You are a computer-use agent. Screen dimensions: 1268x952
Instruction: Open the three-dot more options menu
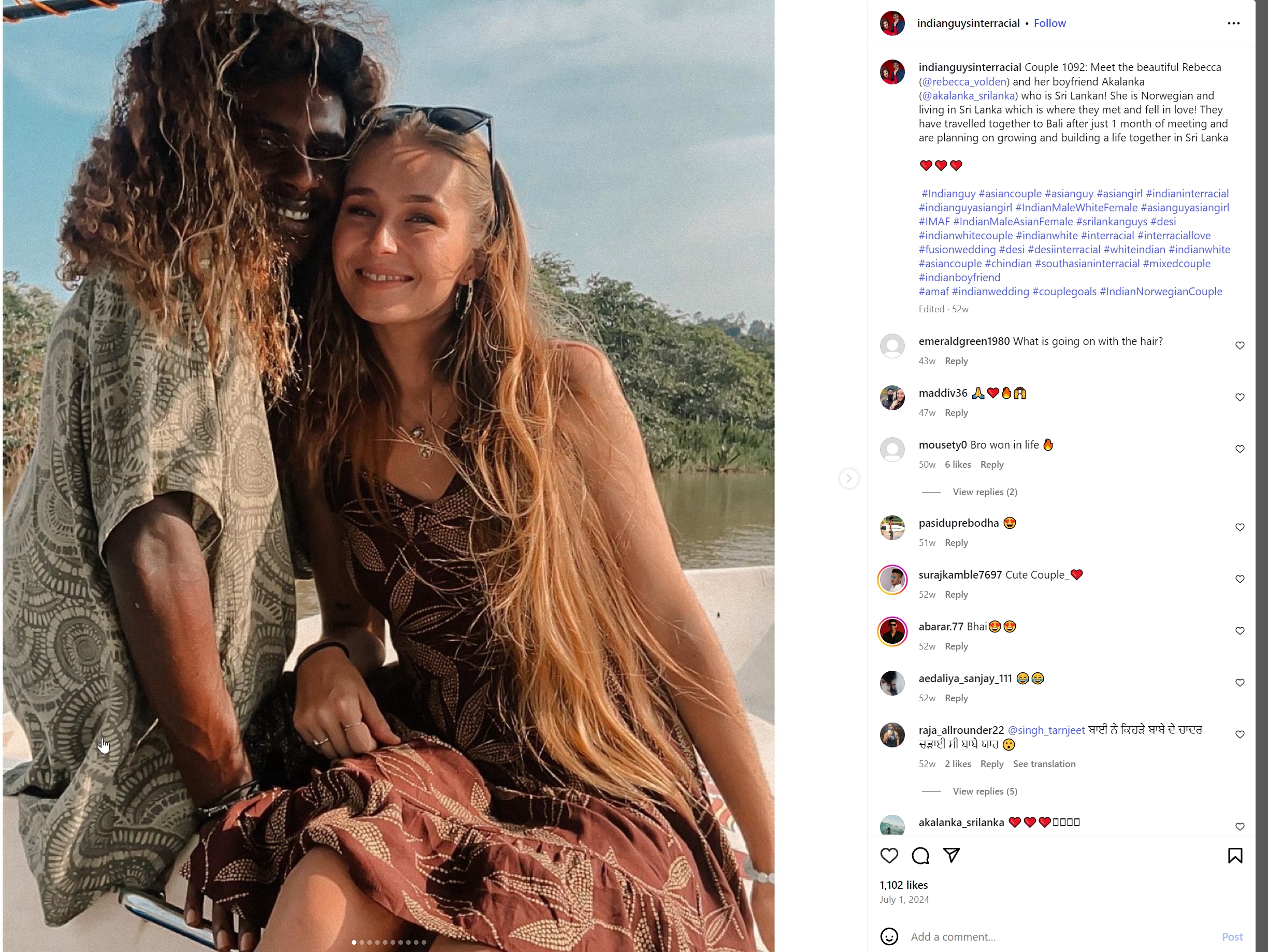(1234, 23)
